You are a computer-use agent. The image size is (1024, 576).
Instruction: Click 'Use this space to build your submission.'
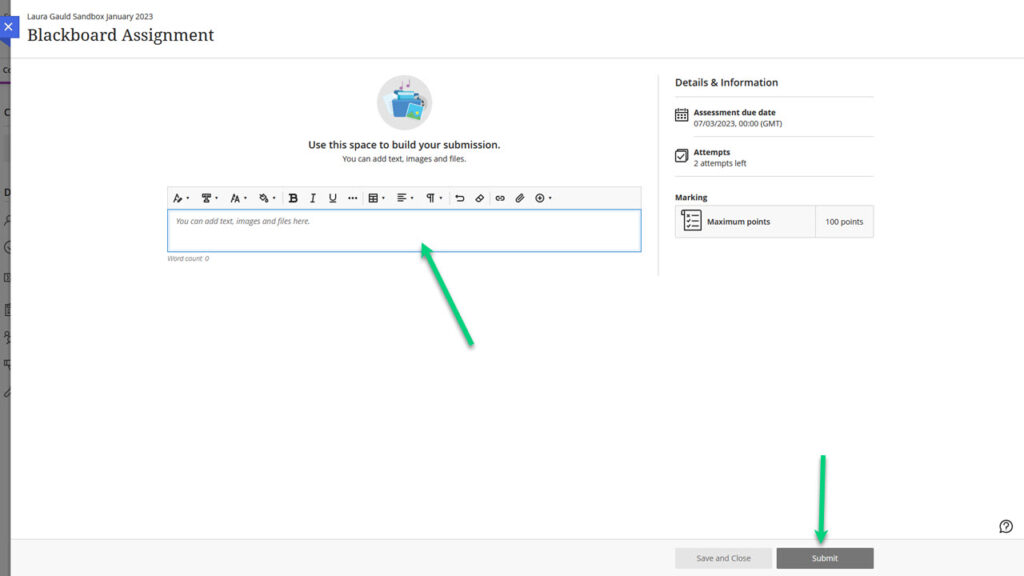pos(404,145)
